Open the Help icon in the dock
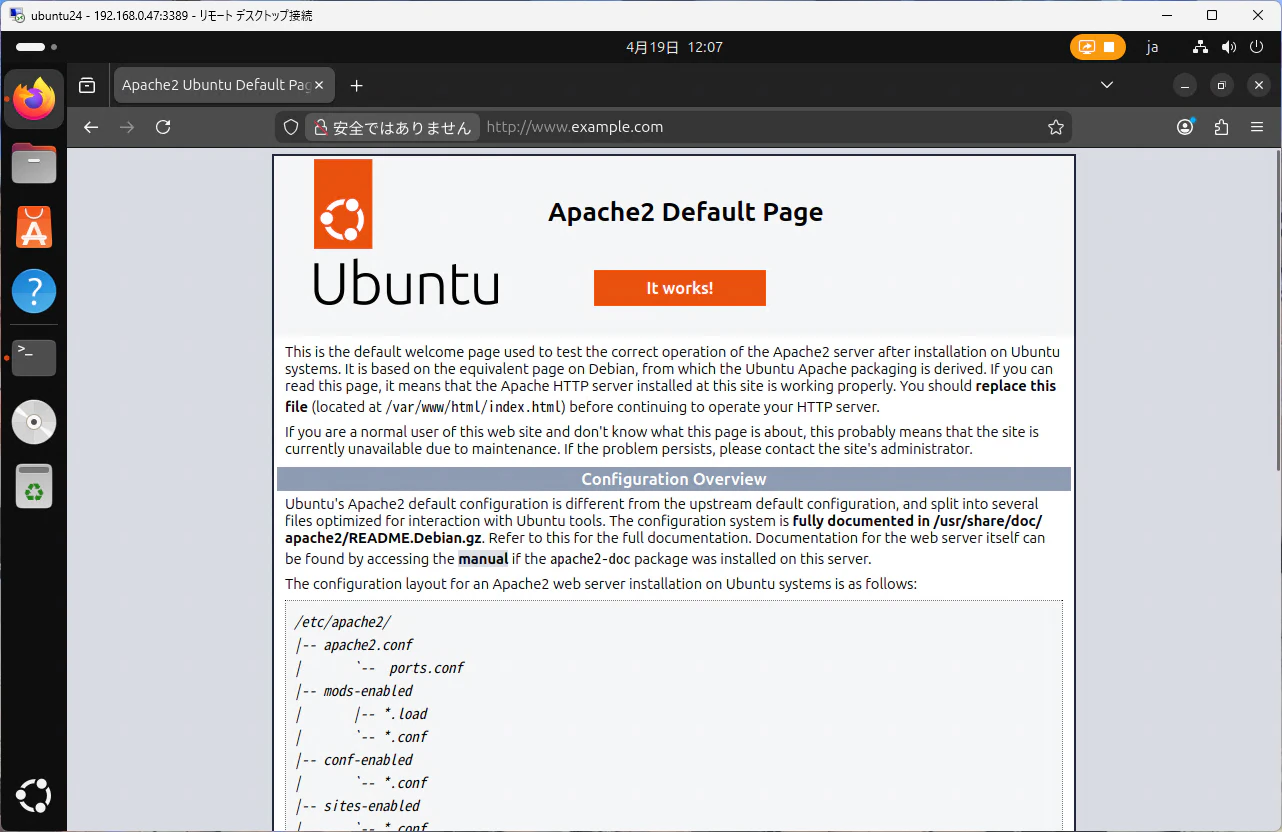This screenshot has width=1282, height=832. pos(34,292)
